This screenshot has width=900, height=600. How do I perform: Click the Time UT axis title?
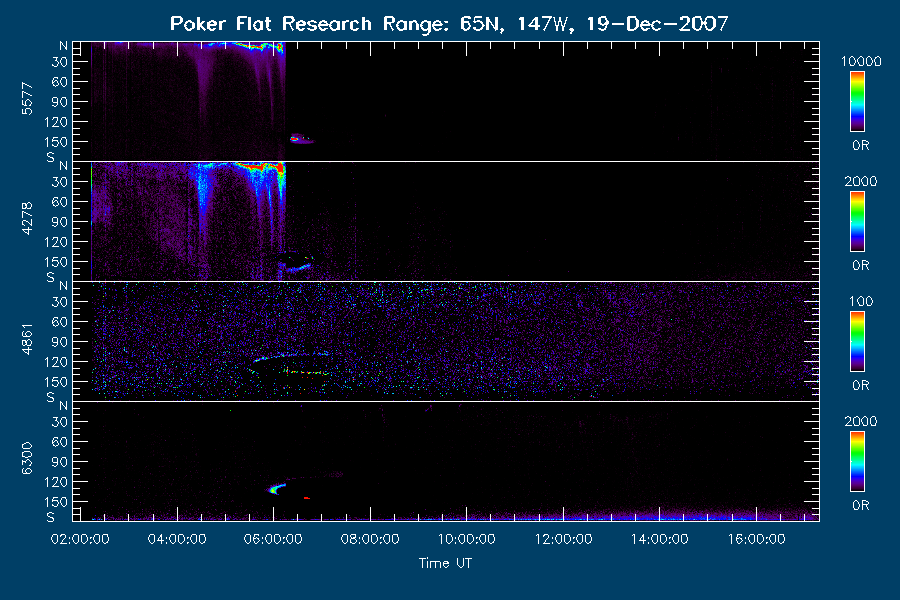[445, 563]
